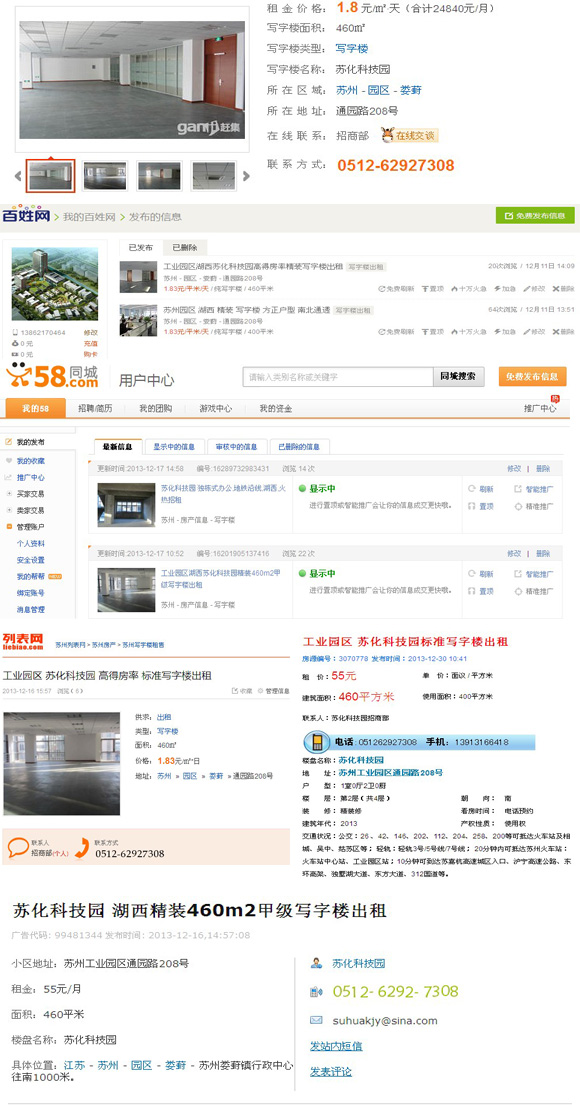The height and width of the screenshot is (1105, 580).
Task: Click the 发表评论 link
Action: click(x=331, y=1072)
